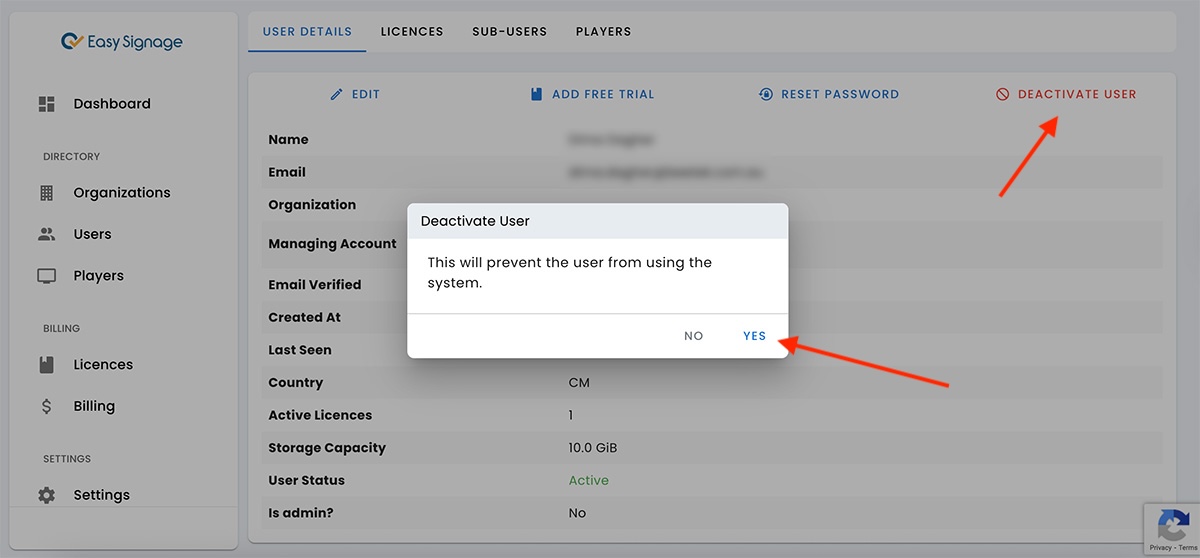Click the reCAPTCHA badge
The width and height of the screenshot is (1200, 558).
(x=1171, y=524)
